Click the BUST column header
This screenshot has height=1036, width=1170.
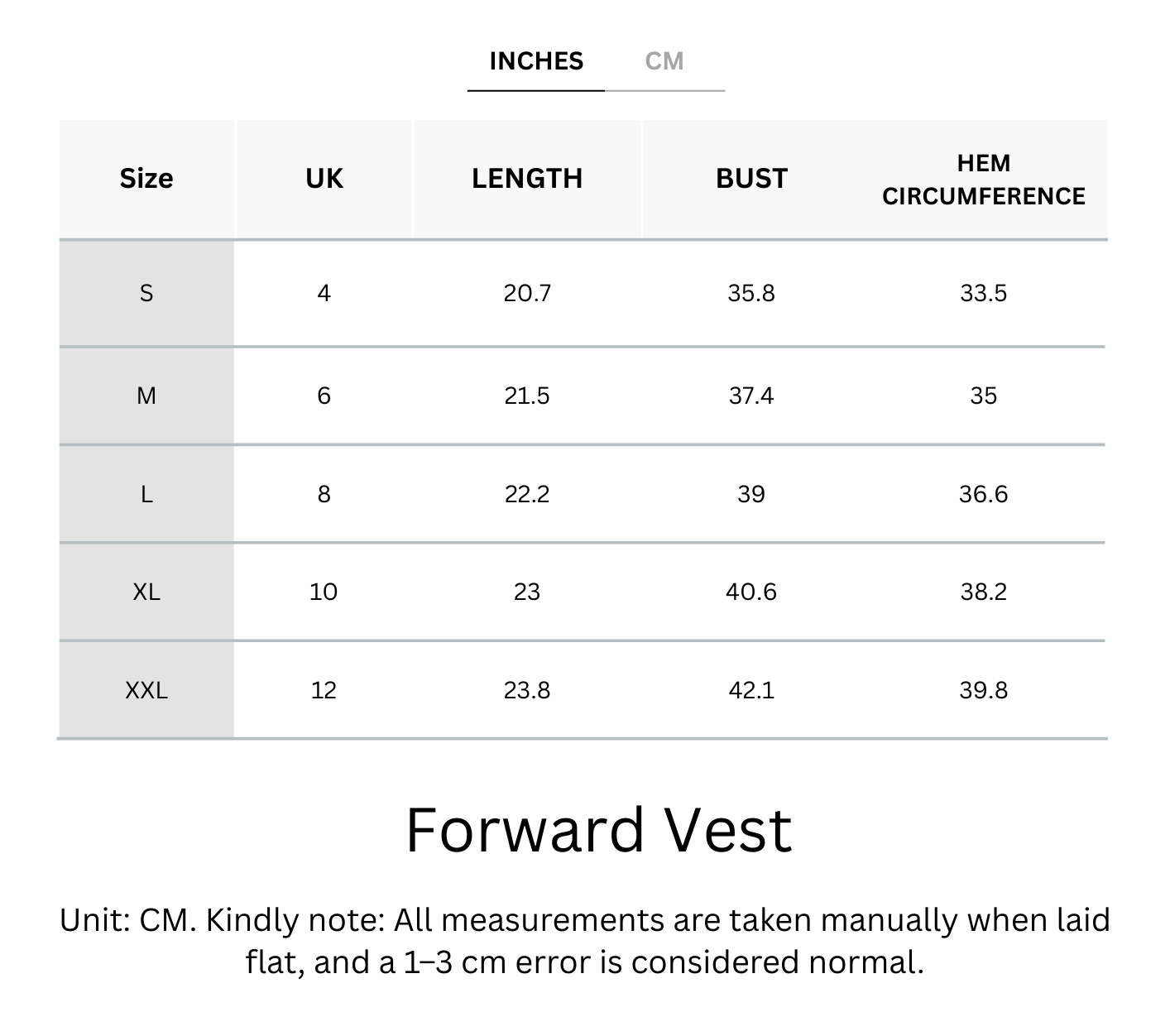751,179
